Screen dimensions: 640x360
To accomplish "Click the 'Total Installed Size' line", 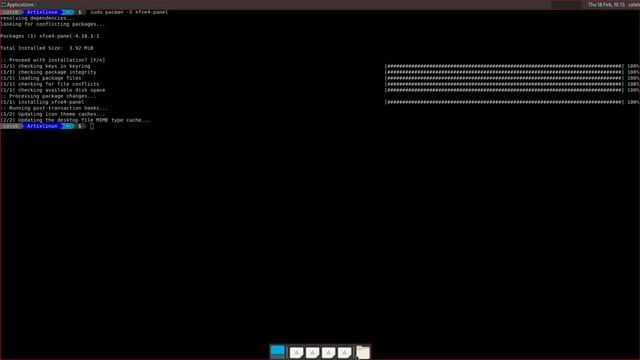I will coord(47,48).
